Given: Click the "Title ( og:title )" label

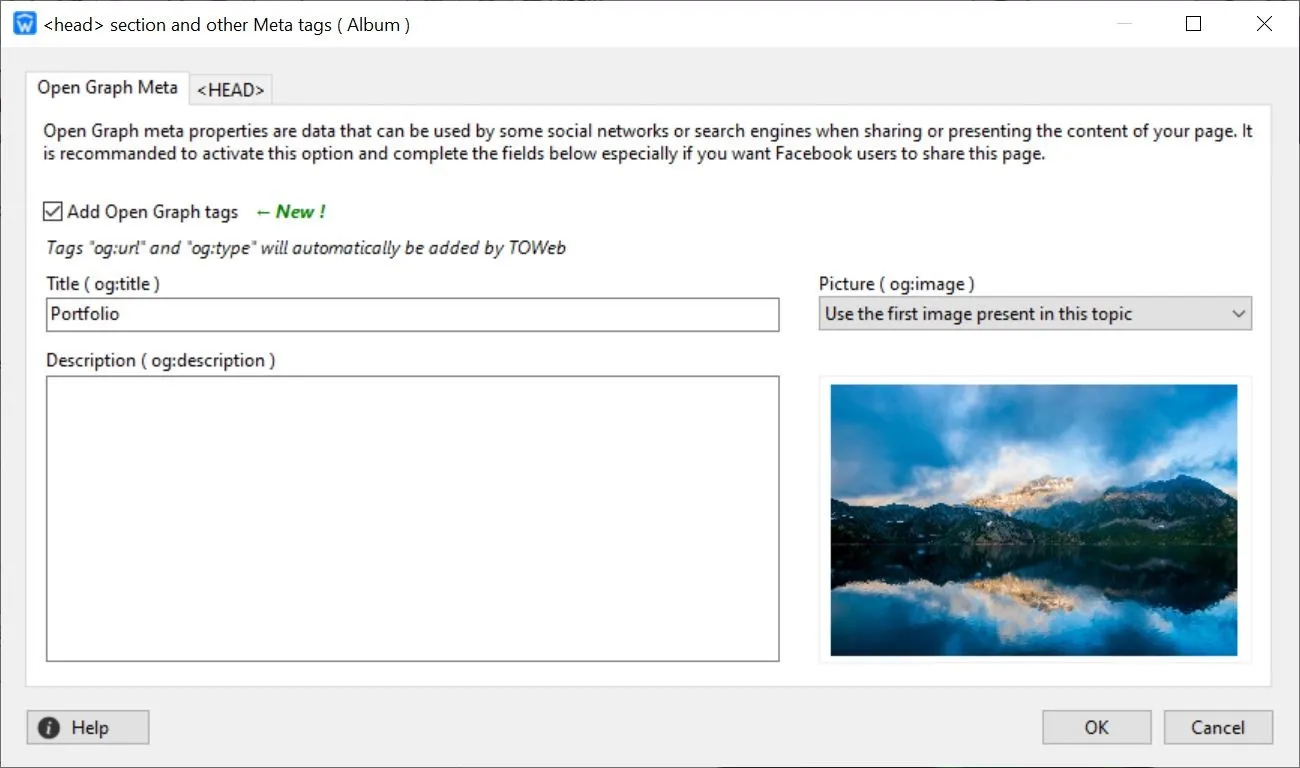Looking at the screenshot, I should (103, 284).
